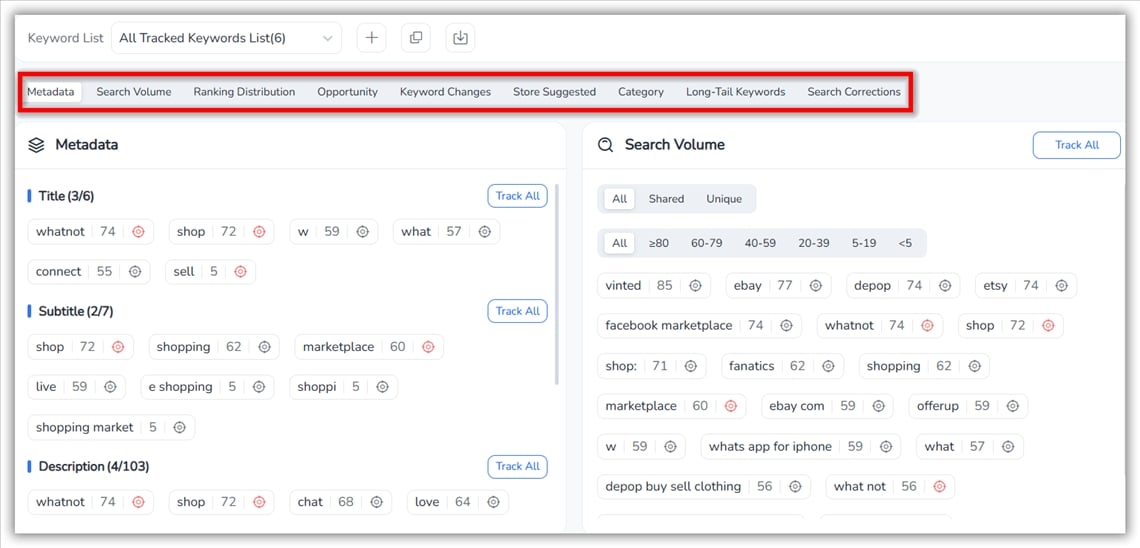The image size is (1140, 548).
Task: Open the Long-Tail Keywords tab
Action: (735, 92)
